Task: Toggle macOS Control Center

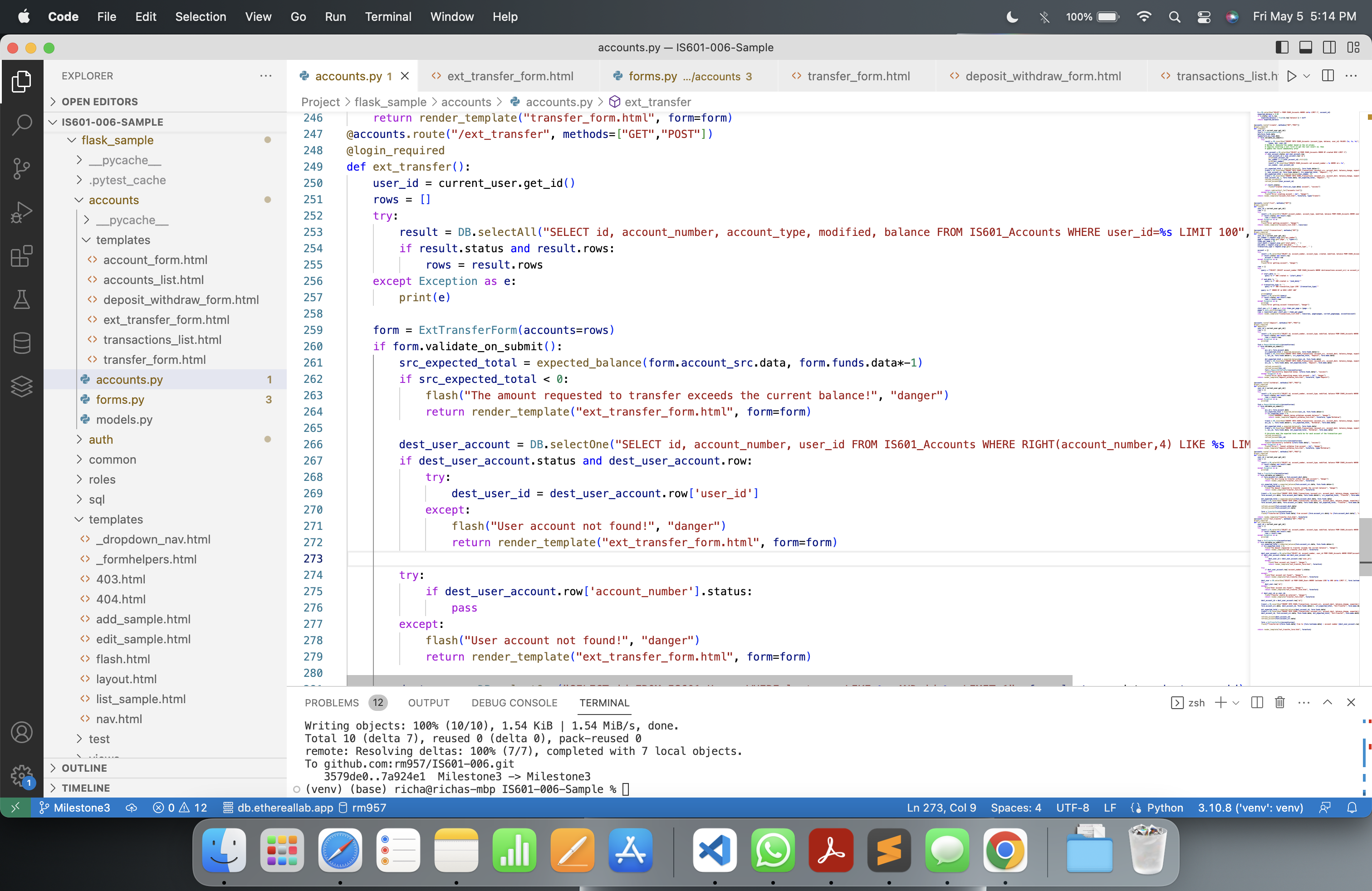Action: [1204, 17]
